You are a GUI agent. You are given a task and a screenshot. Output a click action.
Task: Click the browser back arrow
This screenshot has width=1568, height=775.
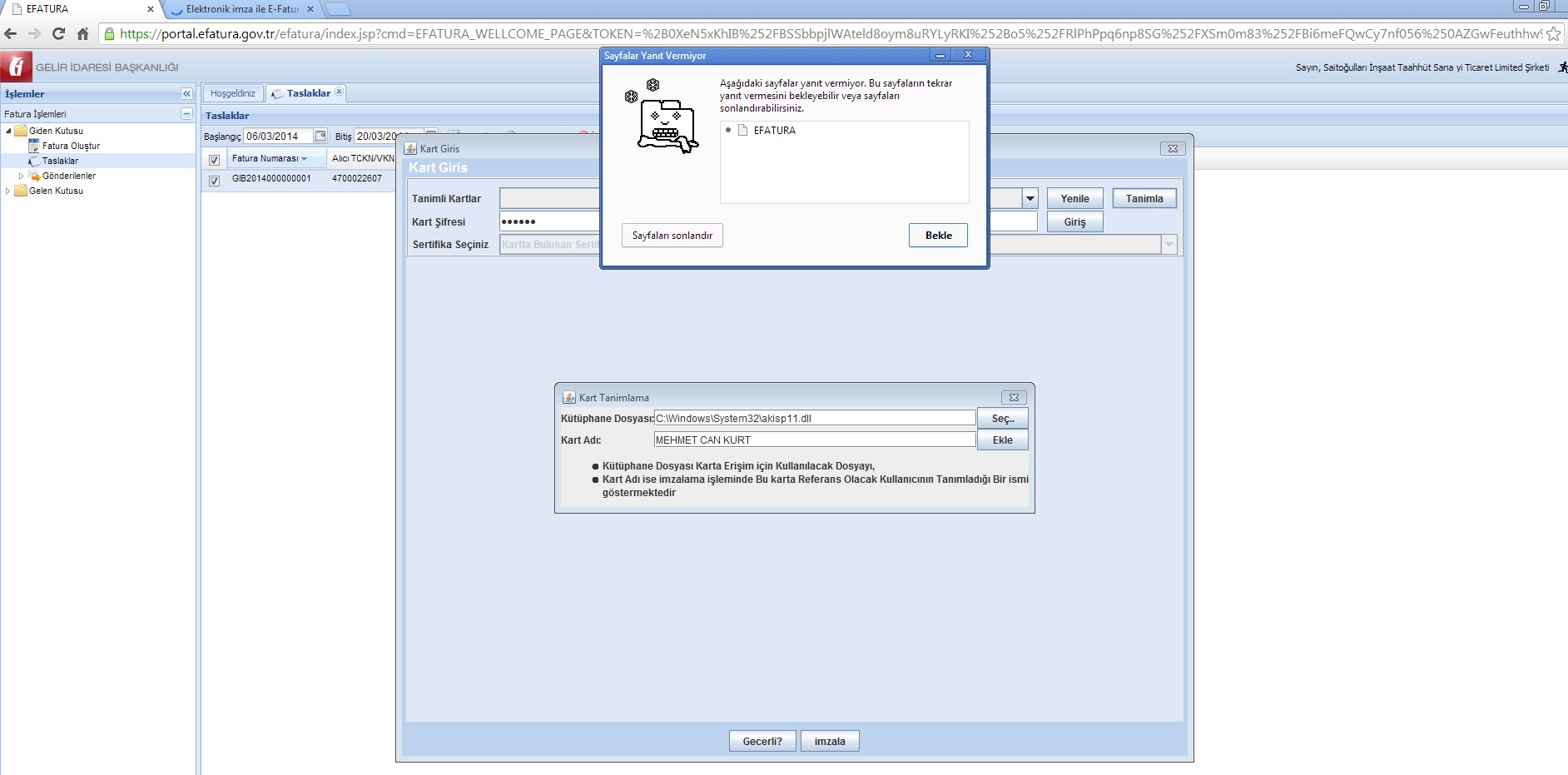click(x=11, y=34)
